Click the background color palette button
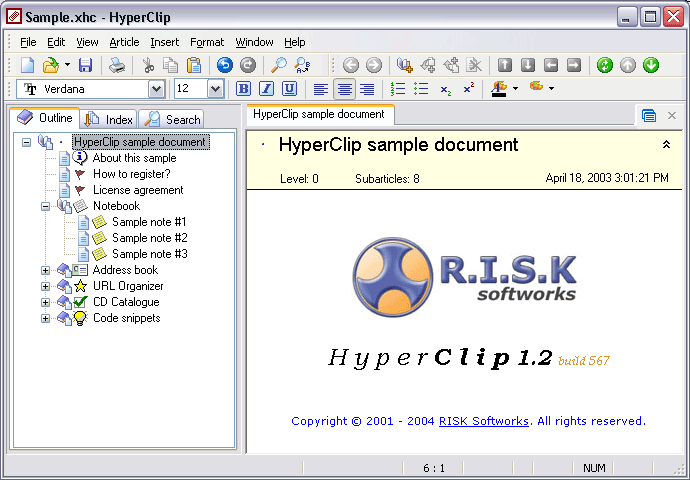 [x=536, y=87]
